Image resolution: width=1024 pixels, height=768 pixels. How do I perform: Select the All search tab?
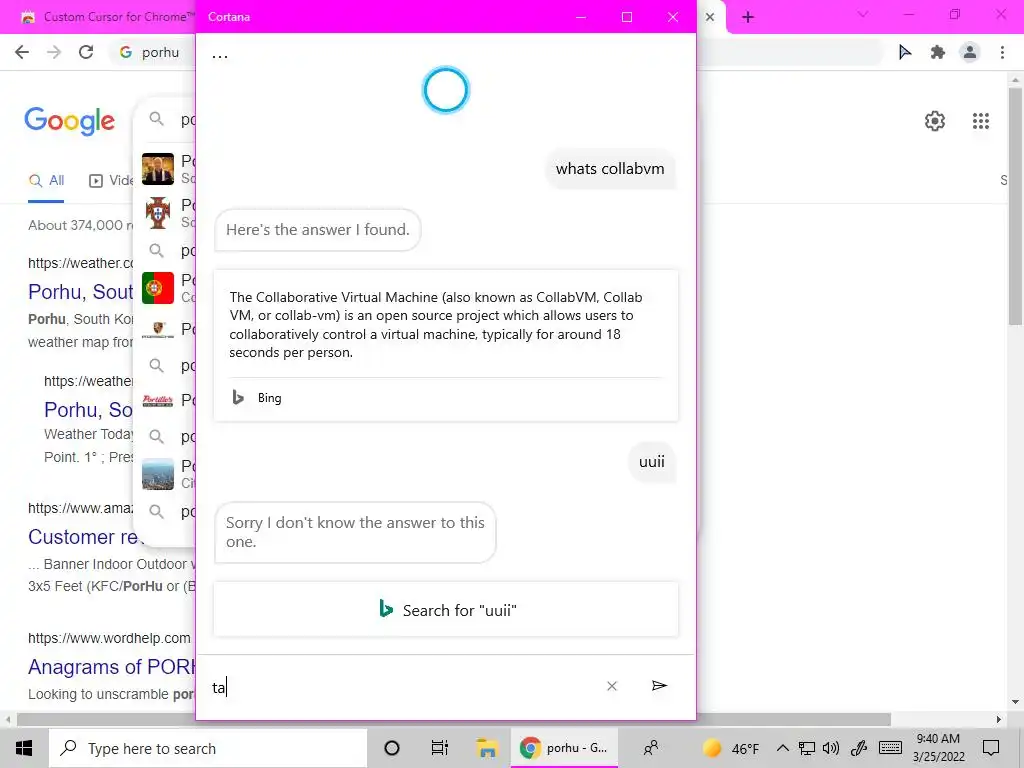(x=46, y=181)
